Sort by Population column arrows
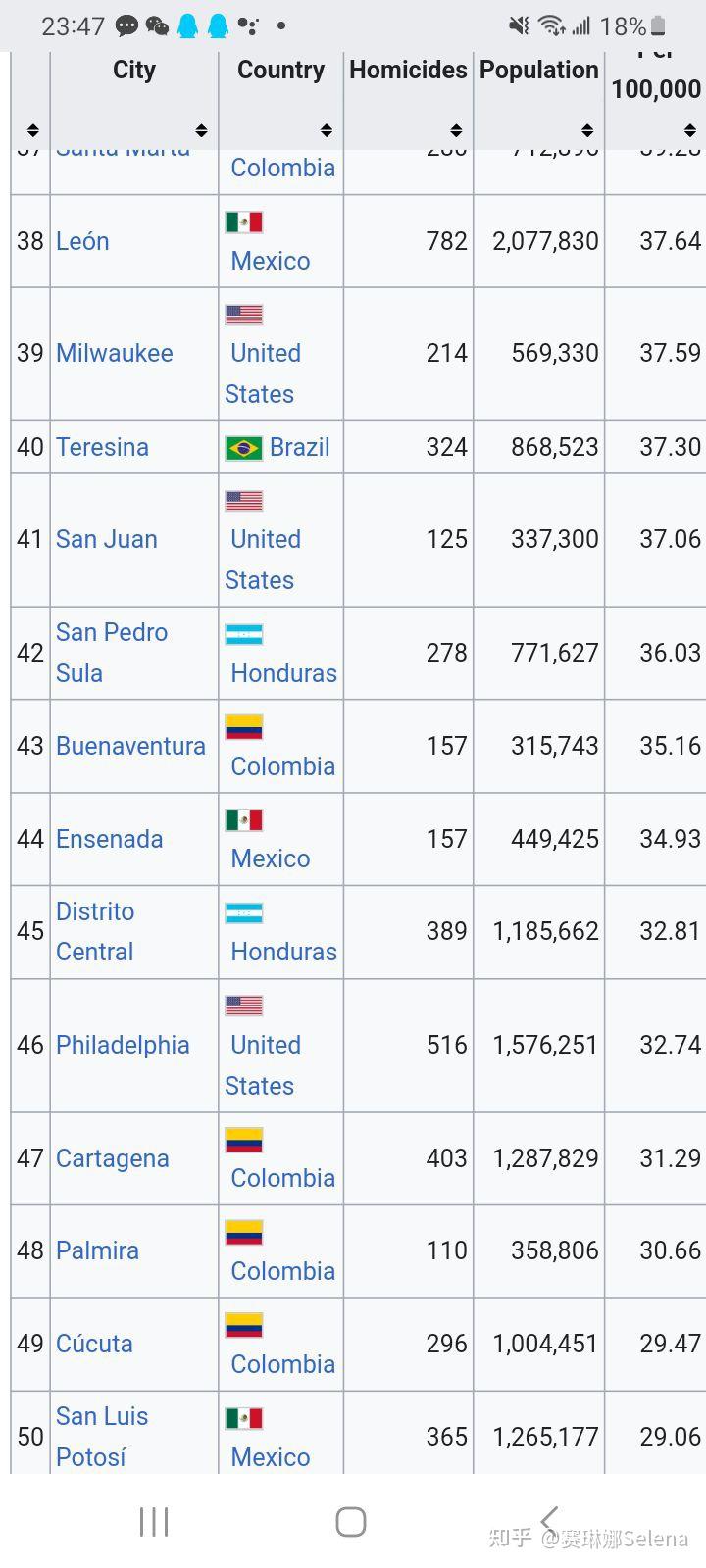The height and width of the screenshot is (1568, 706). [x=587, y=130]
